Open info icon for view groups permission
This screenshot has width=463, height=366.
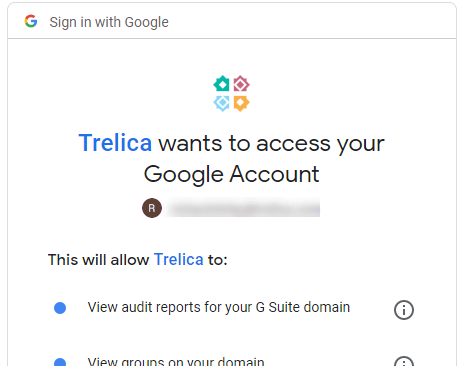pos(404,362)
